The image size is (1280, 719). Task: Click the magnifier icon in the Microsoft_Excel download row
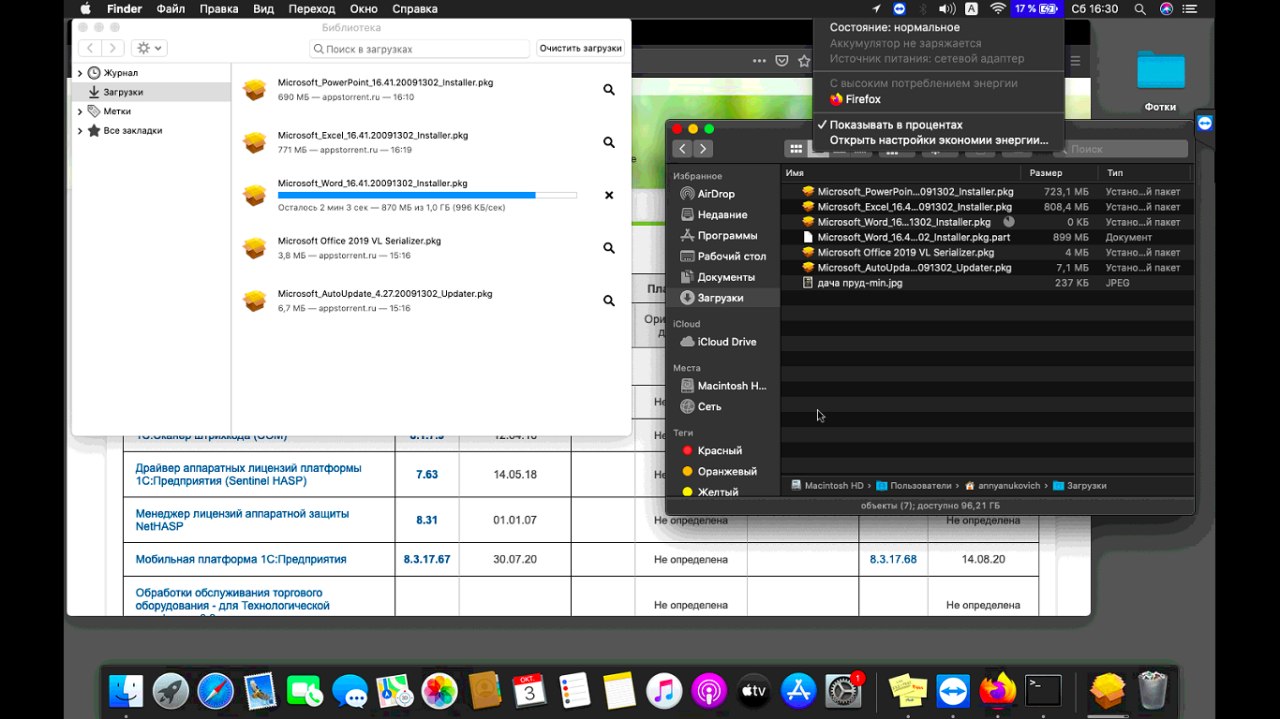[x=609, y=143]
